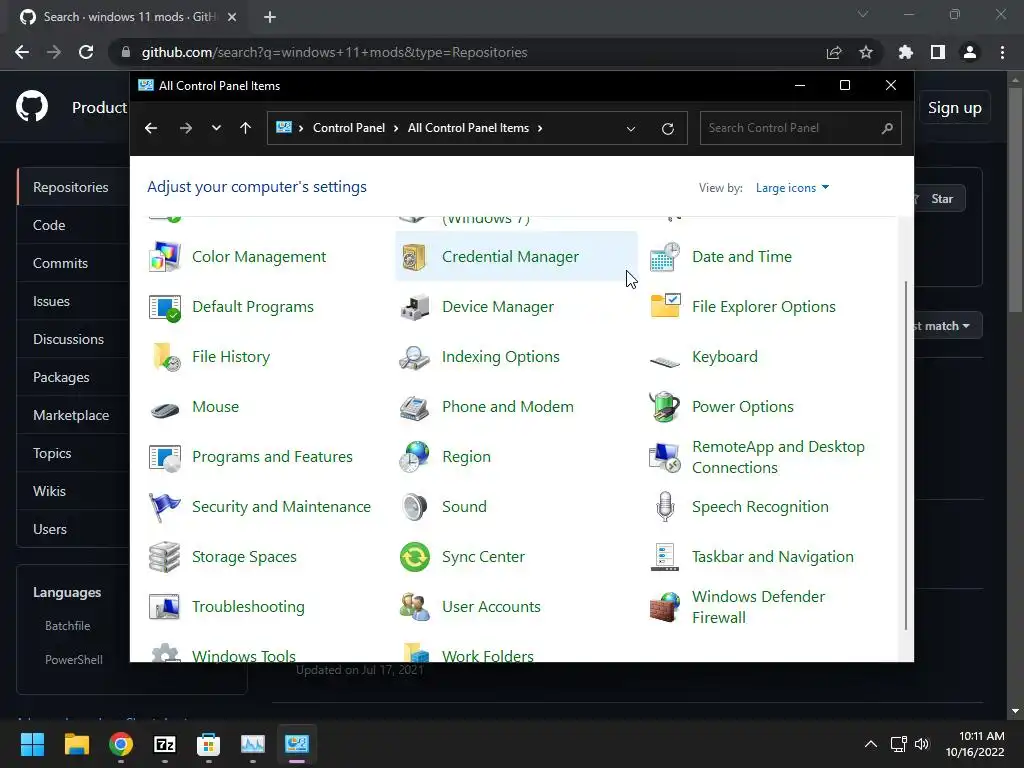Open the Speech Recognition microphone icon
1024x768 pixels.
click(x=665, y=507)
